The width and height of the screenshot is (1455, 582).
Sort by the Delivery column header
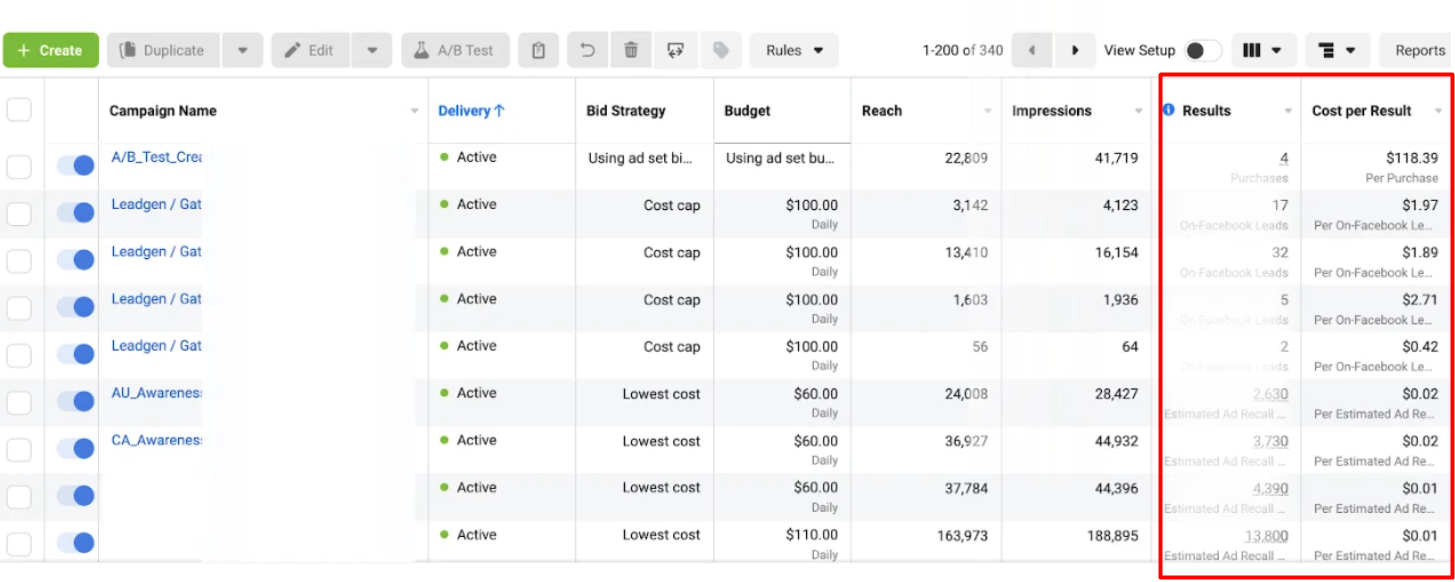pyautogui.click(x=471, y=111)
